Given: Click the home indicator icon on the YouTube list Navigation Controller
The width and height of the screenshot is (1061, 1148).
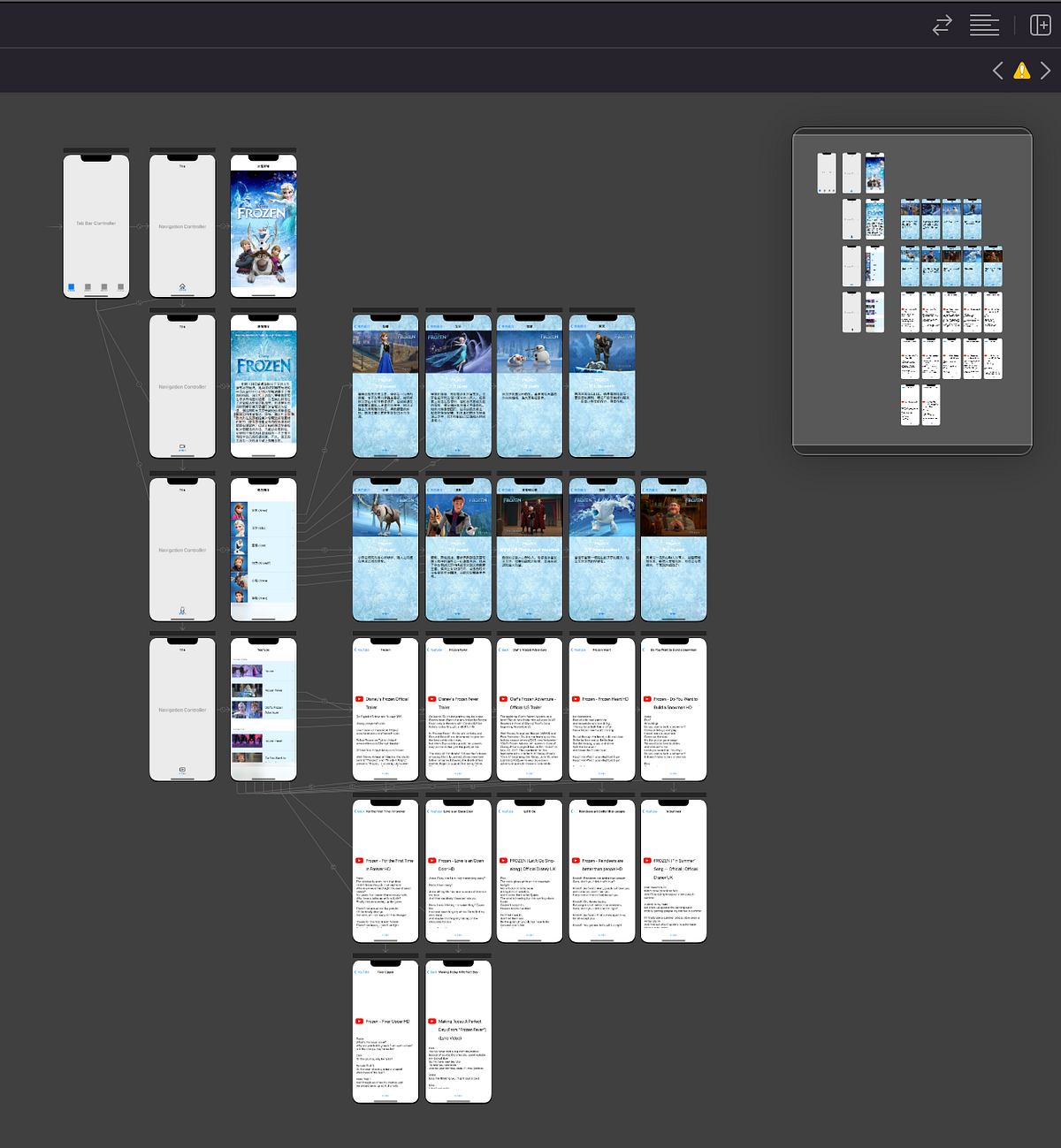Looking at the screenshot, I should click(x=182, y=771).
